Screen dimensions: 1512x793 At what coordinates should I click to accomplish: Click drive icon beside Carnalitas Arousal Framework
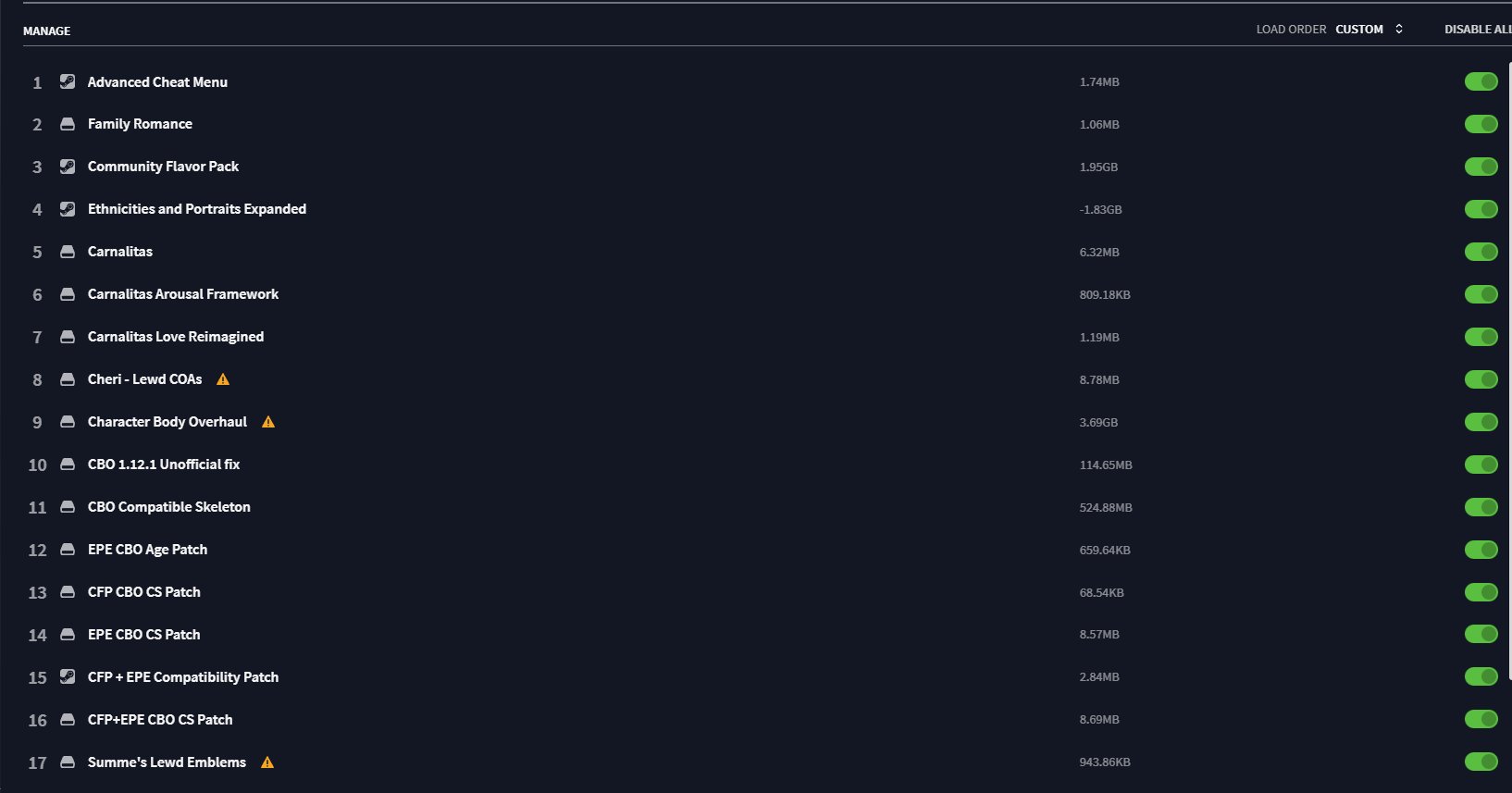[x=68, y=294]
